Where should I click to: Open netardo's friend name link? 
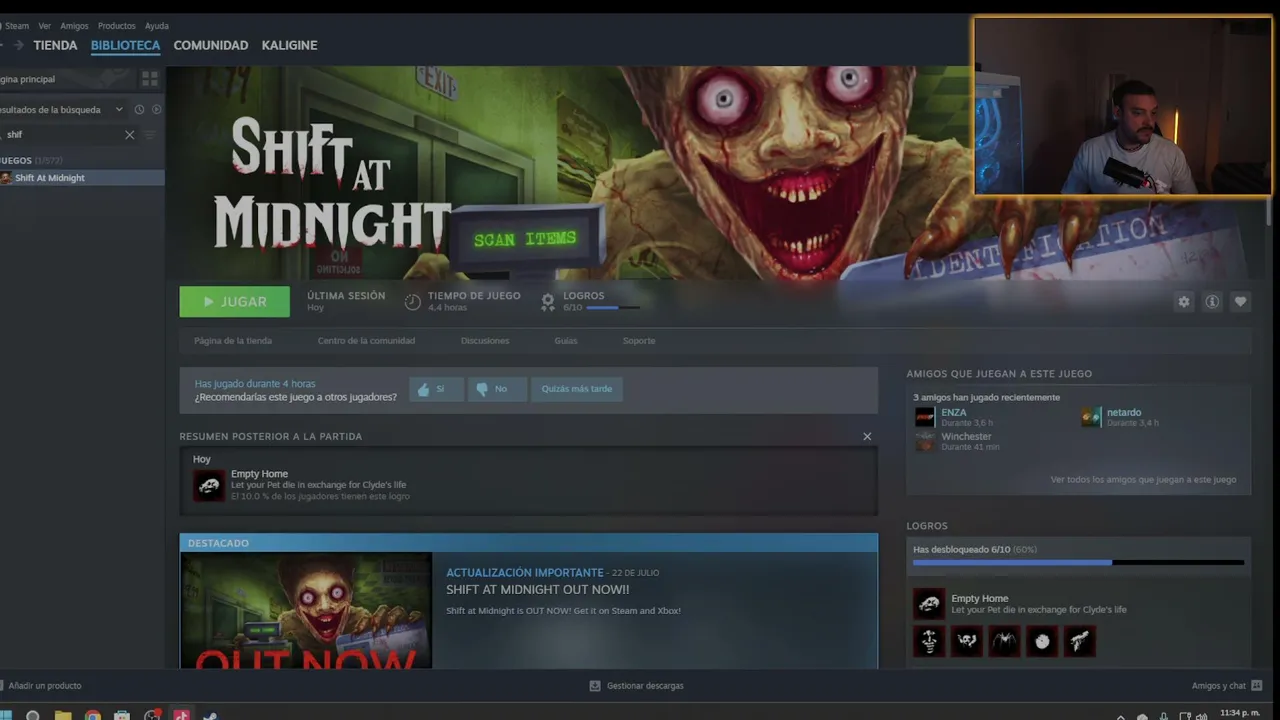tap(1124, 412)
